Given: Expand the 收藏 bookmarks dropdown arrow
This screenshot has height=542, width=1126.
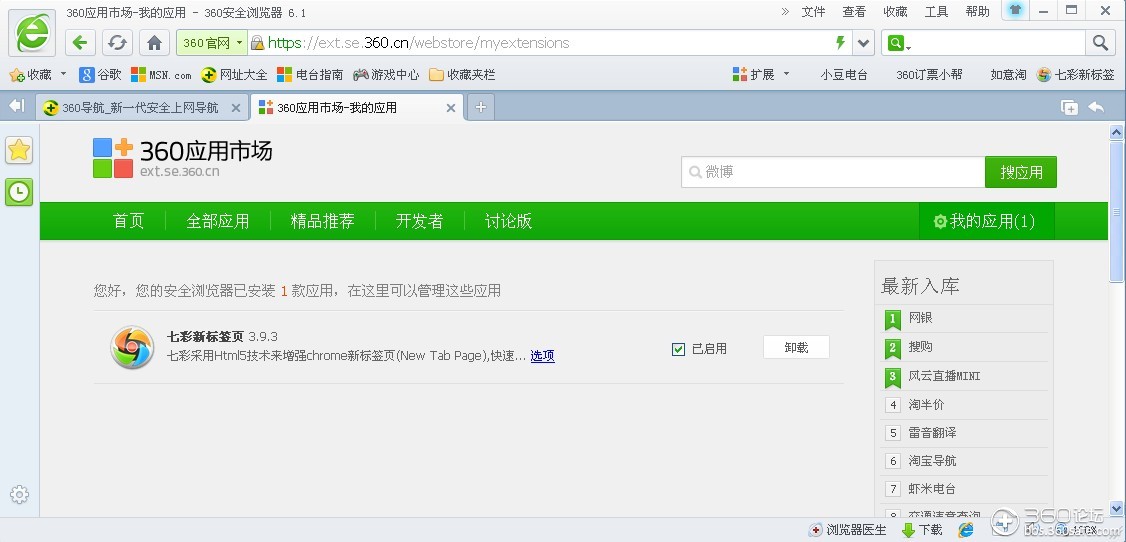Looking at the screenshot, I should [x=63, y=74].
